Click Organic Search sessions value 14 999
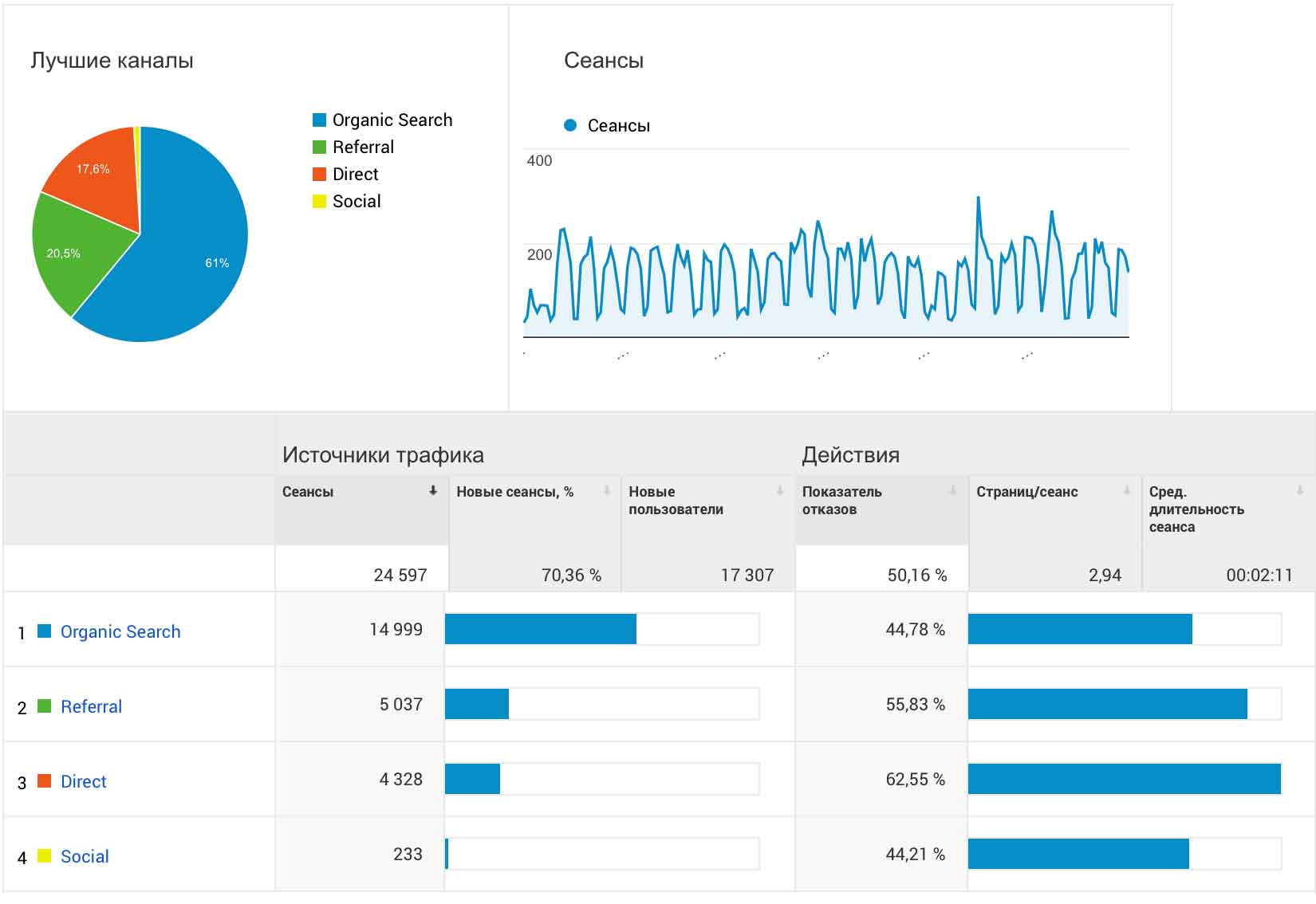 [x=396, y=630]
